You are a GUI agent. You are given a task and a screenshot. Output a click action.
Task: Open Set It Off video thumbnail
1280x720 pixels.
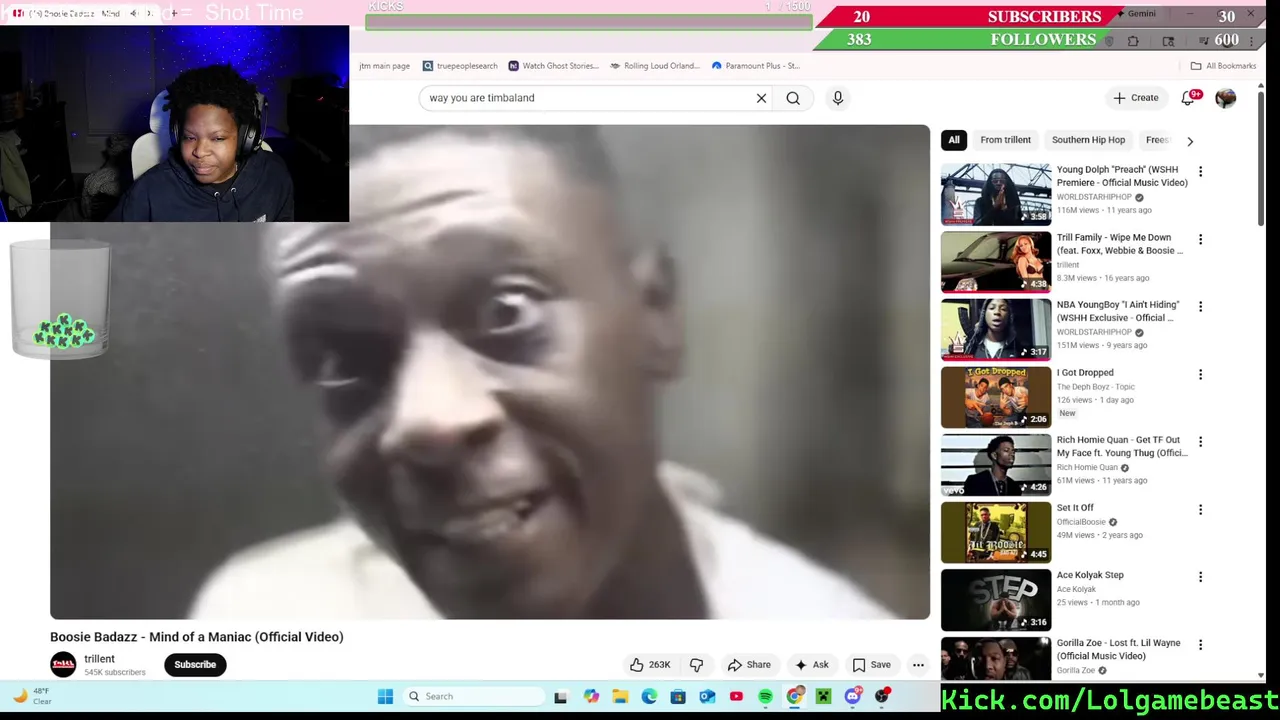(996, 532)
